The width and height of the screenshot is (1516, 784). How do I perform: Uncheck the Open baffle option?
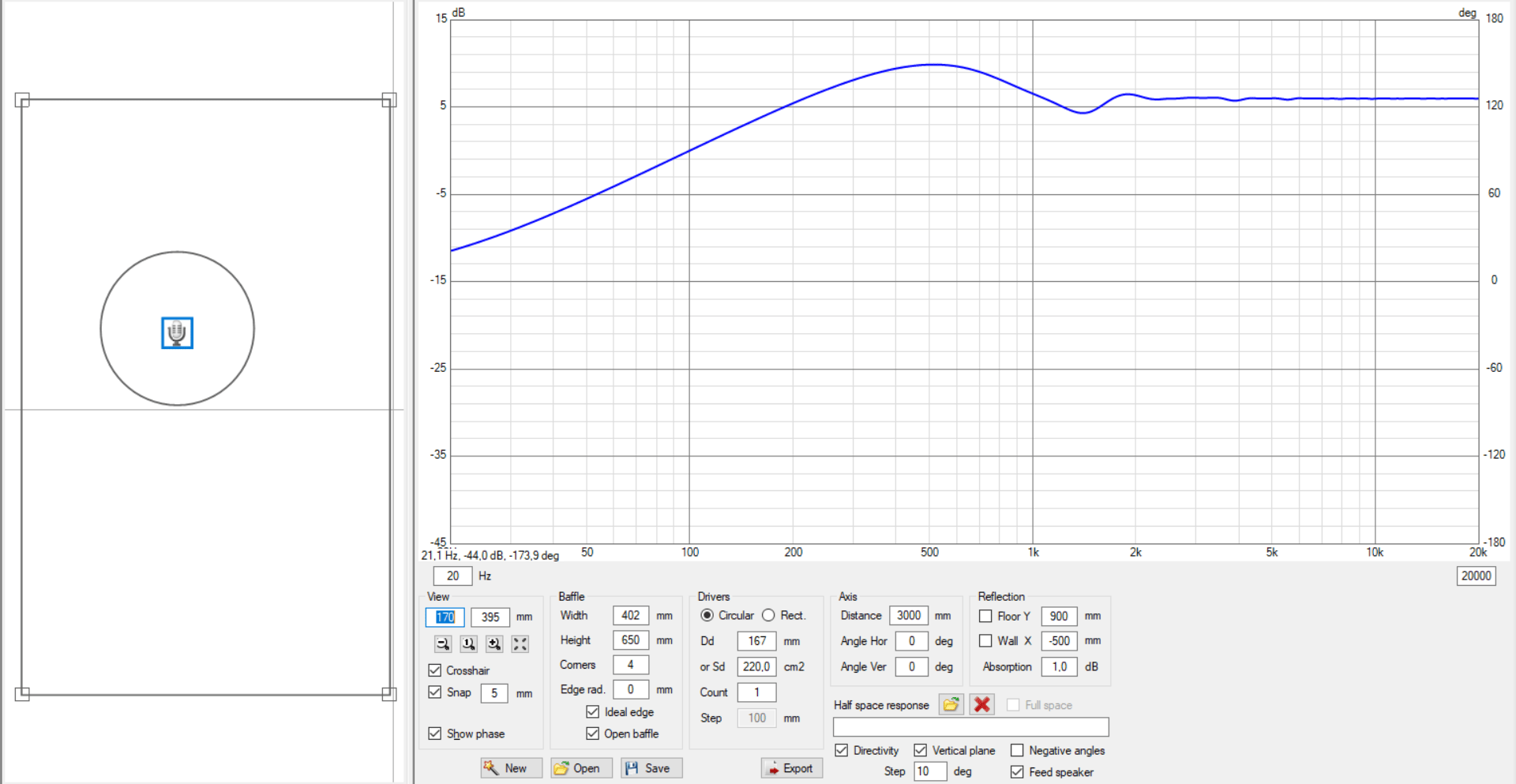[x=593, y=733]
